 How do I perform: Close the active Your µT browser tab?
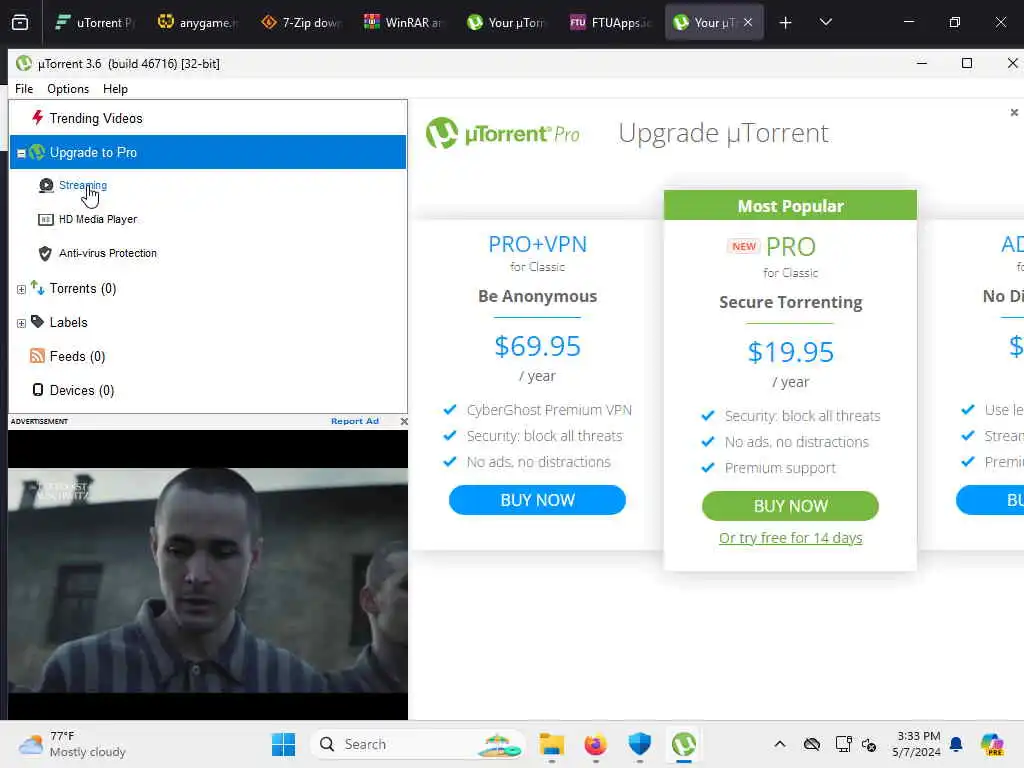tap(748, 22)
